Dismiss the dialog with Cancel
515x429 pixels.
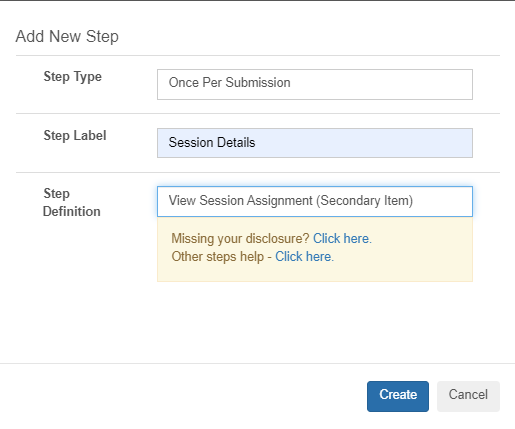point(468,396)
